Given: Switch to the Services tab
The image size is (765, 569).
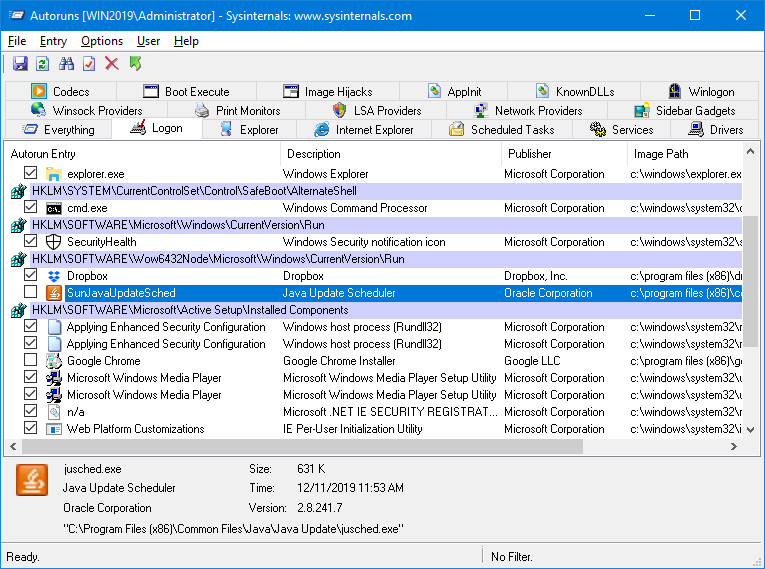Looking at the screenshot, I should coord(622,130).
